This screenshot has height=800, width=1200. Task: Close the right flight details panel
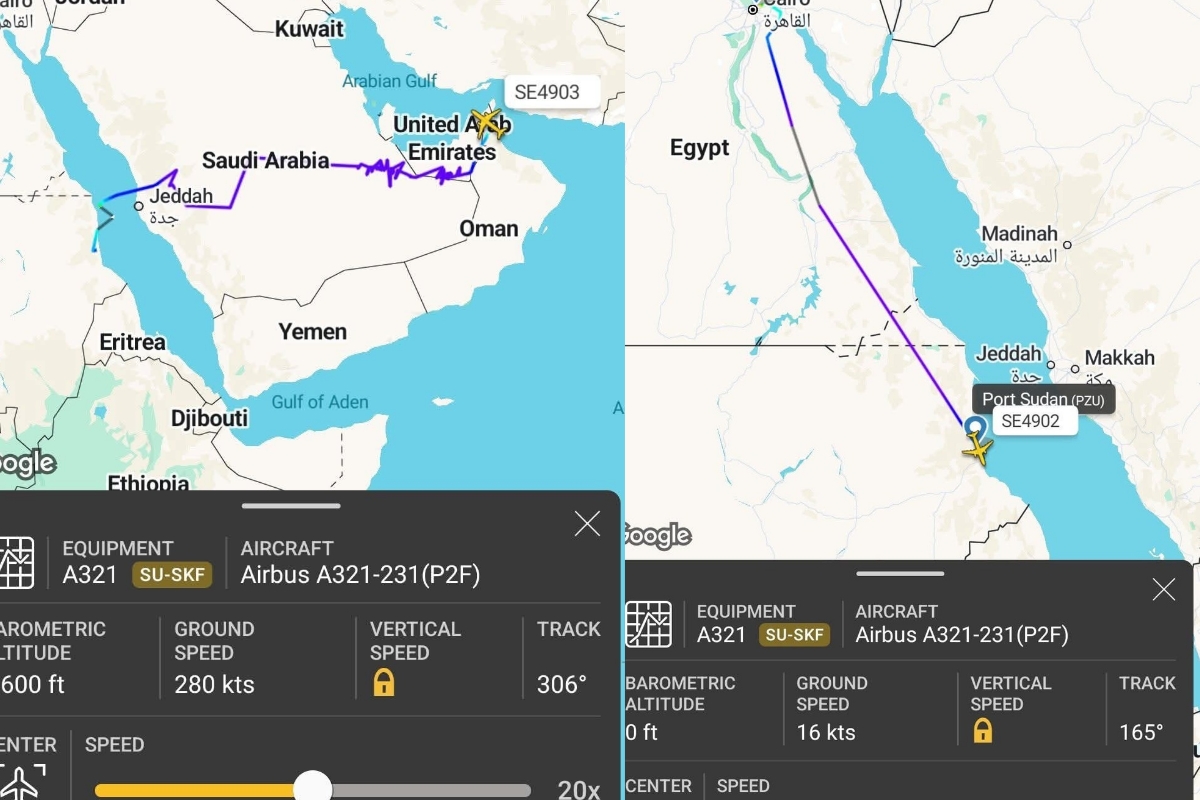[x=1164, y=589]
